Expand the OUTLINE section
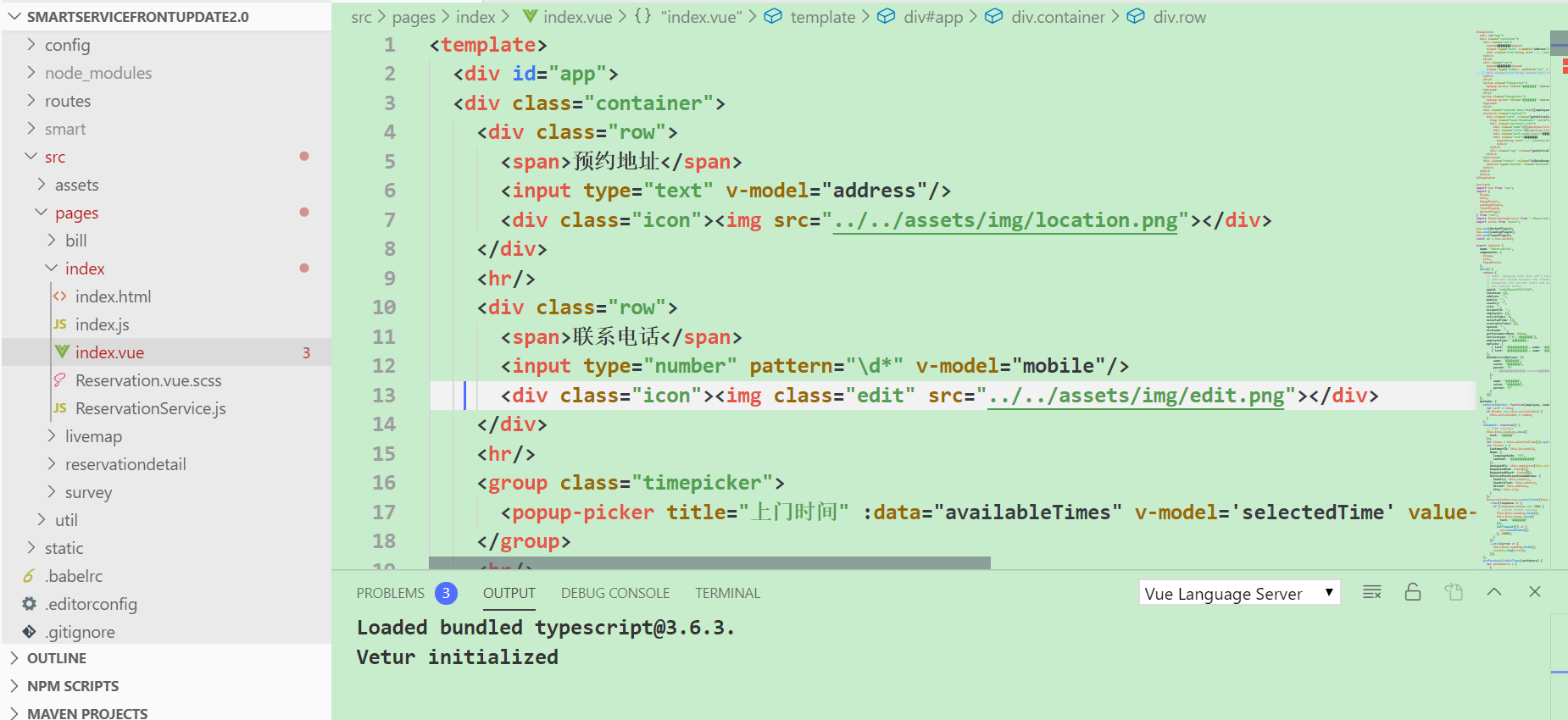The width and height of the screenshot is (1568, 720). click(x=166, y=658)
